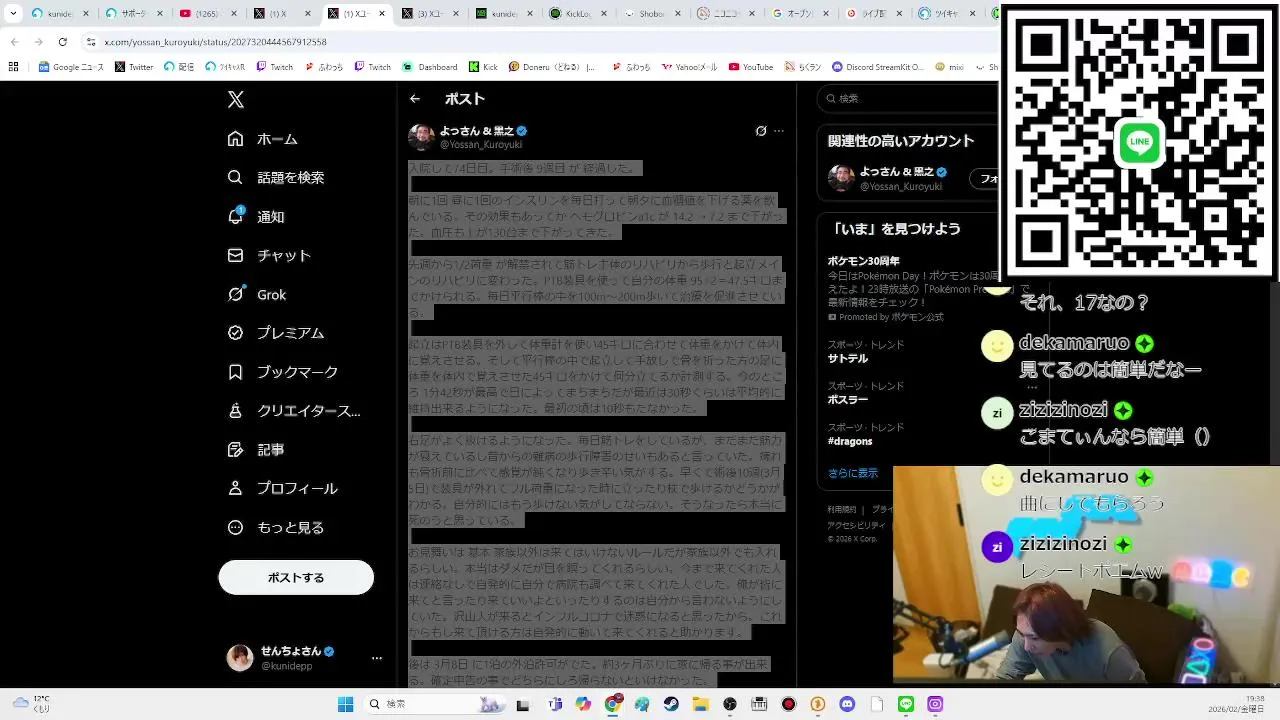Click the address bar URL
This screenshot has height=720, width=1280.
(215, 42)
